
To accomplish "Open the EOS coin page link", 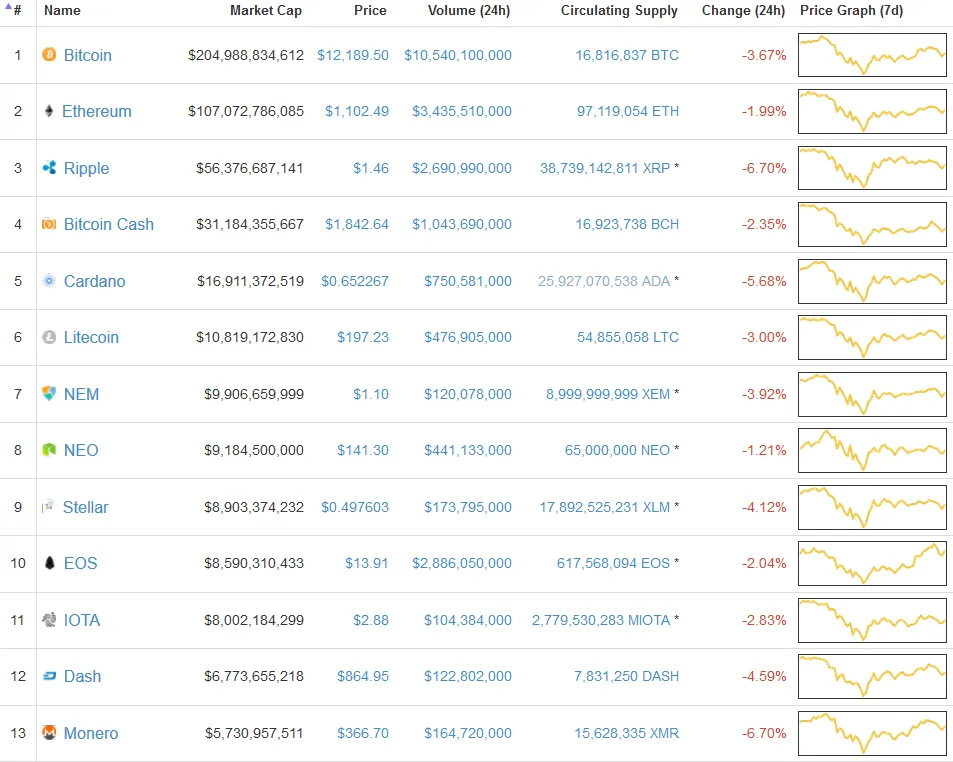I will point(80,563).
